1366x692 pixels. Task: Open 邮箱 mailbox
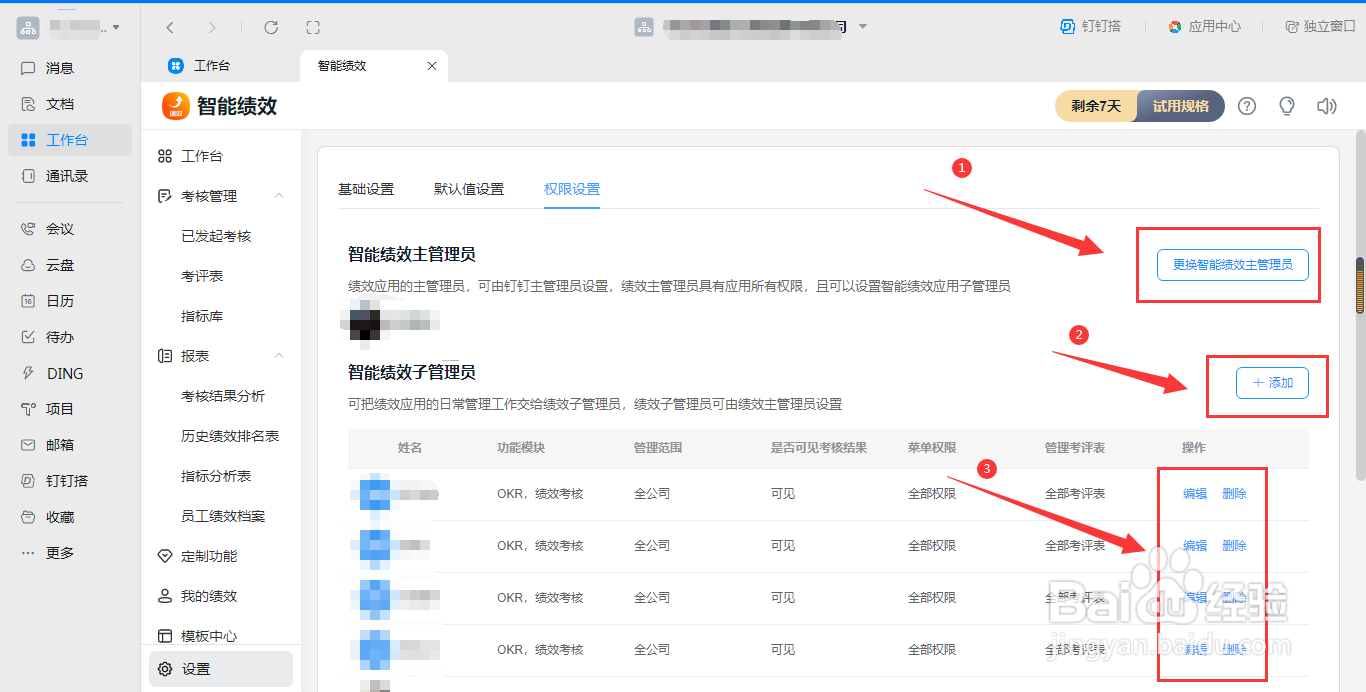click(x=69, y=445)
